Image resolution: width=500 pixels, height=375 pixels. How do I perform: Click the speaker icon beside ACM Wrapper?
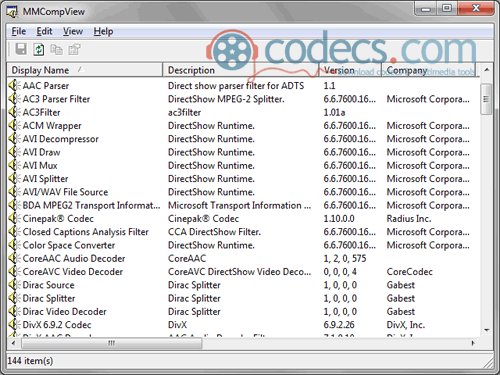(14, 126)
